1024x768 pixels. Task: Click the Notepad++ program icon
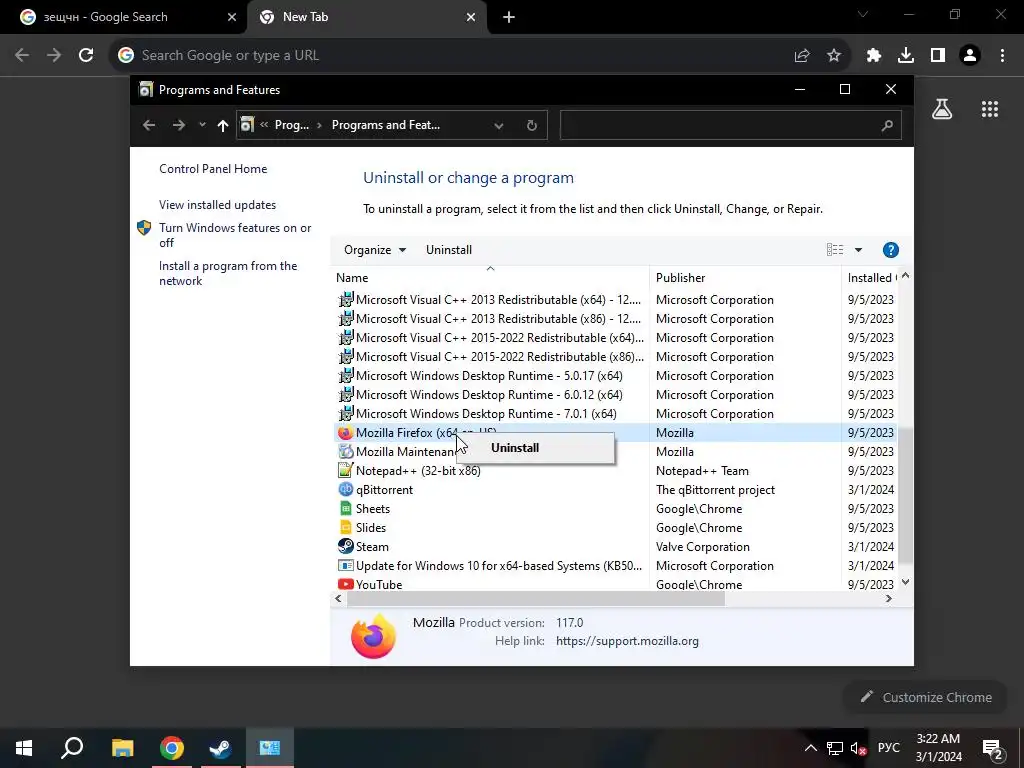(345, 471)
